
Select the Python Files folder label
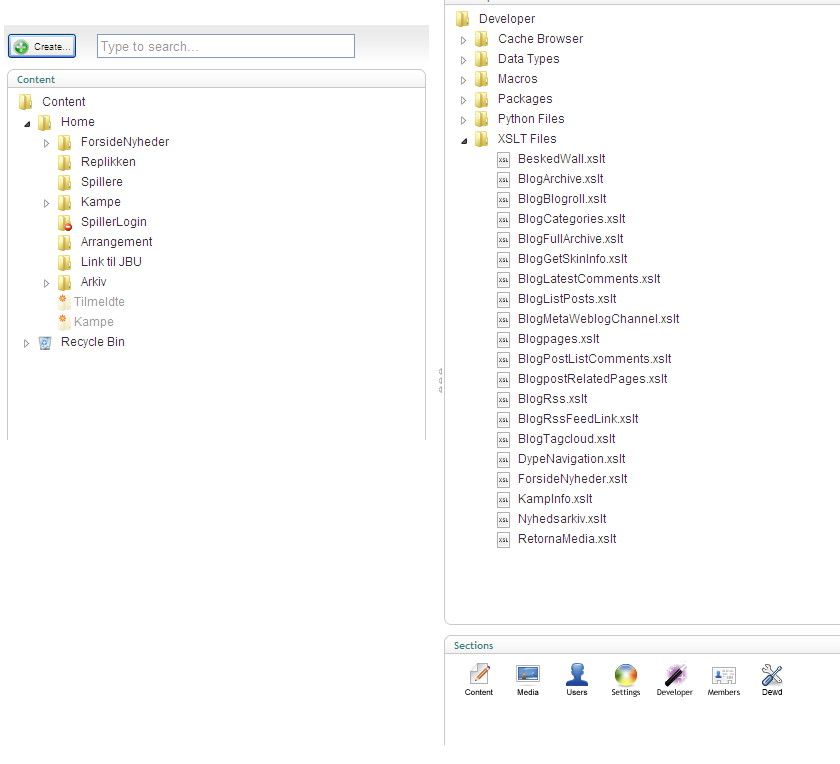coord(531,119)
